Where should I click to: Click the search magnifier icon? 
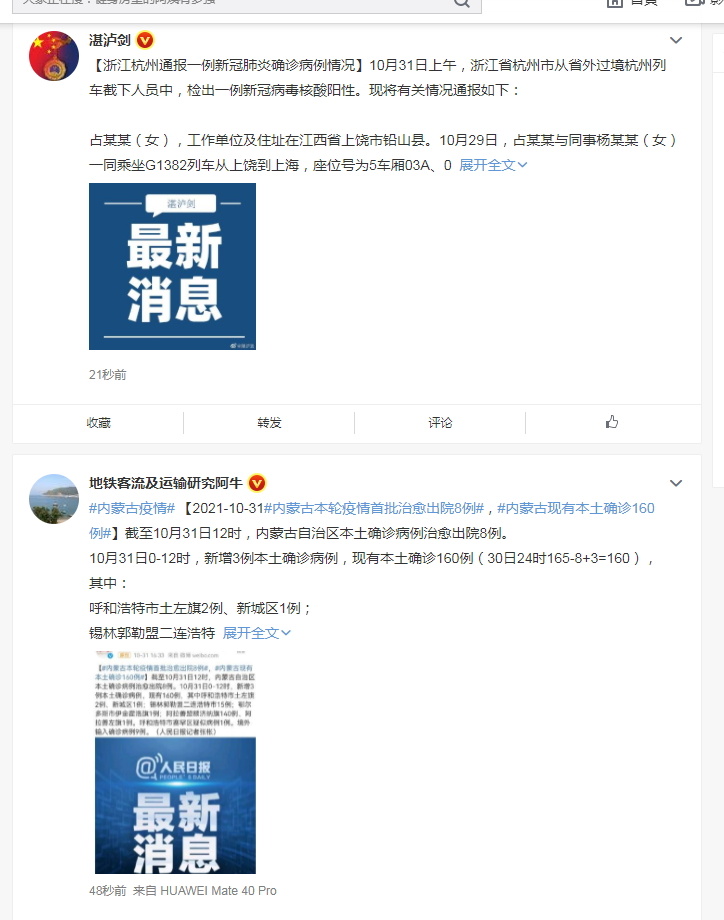point(462,2)
